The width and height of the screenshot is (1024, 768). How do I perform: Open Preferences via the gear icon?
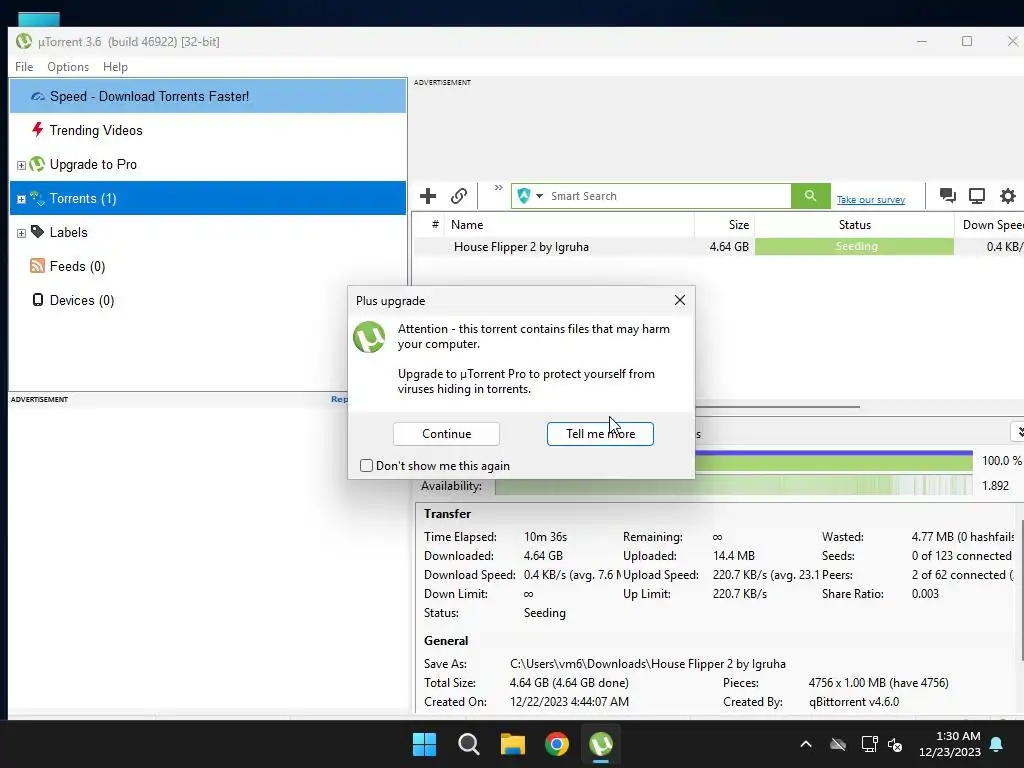tap(1008, 196)
